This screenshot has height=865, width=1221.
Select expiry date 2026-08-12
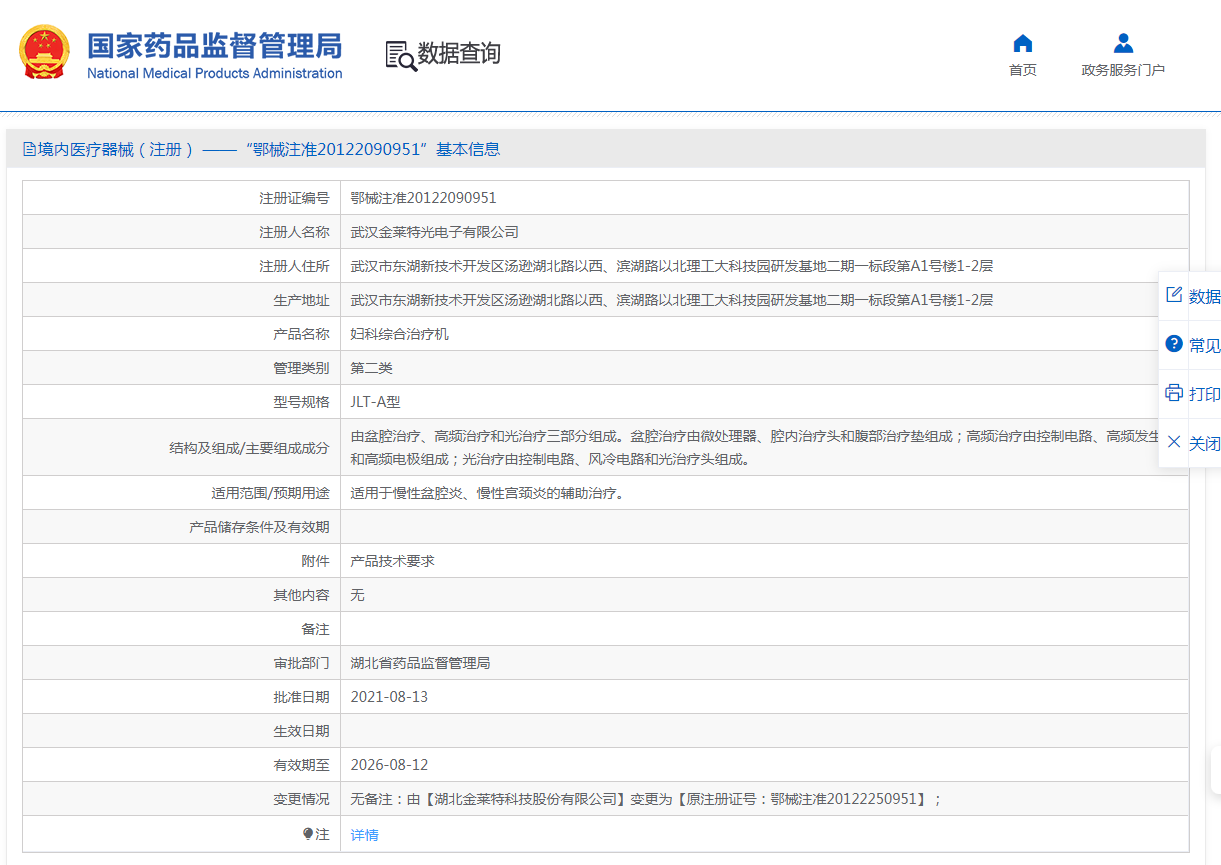389,765
